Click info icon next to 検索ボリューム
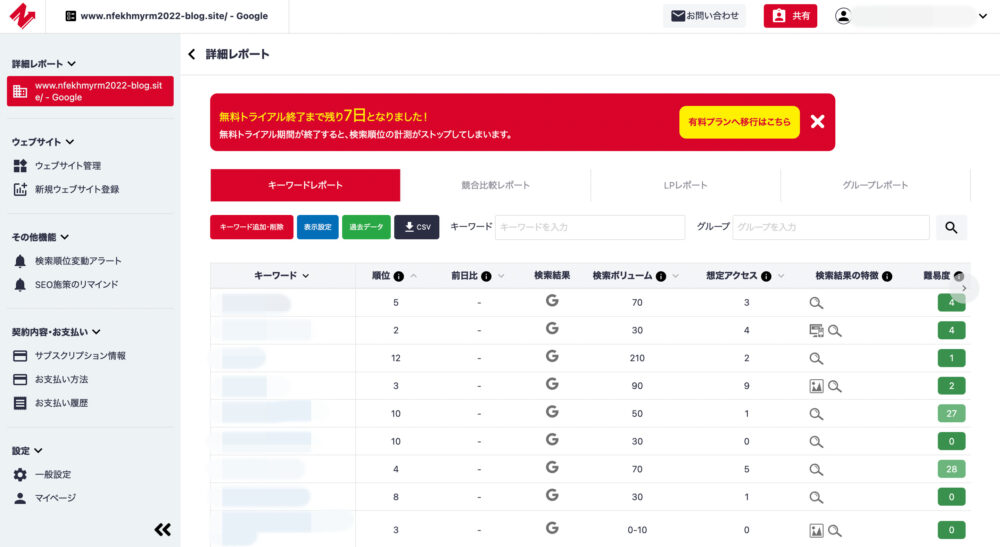The height and width of the screenshot is (547, 1000). tap(661, 276)
